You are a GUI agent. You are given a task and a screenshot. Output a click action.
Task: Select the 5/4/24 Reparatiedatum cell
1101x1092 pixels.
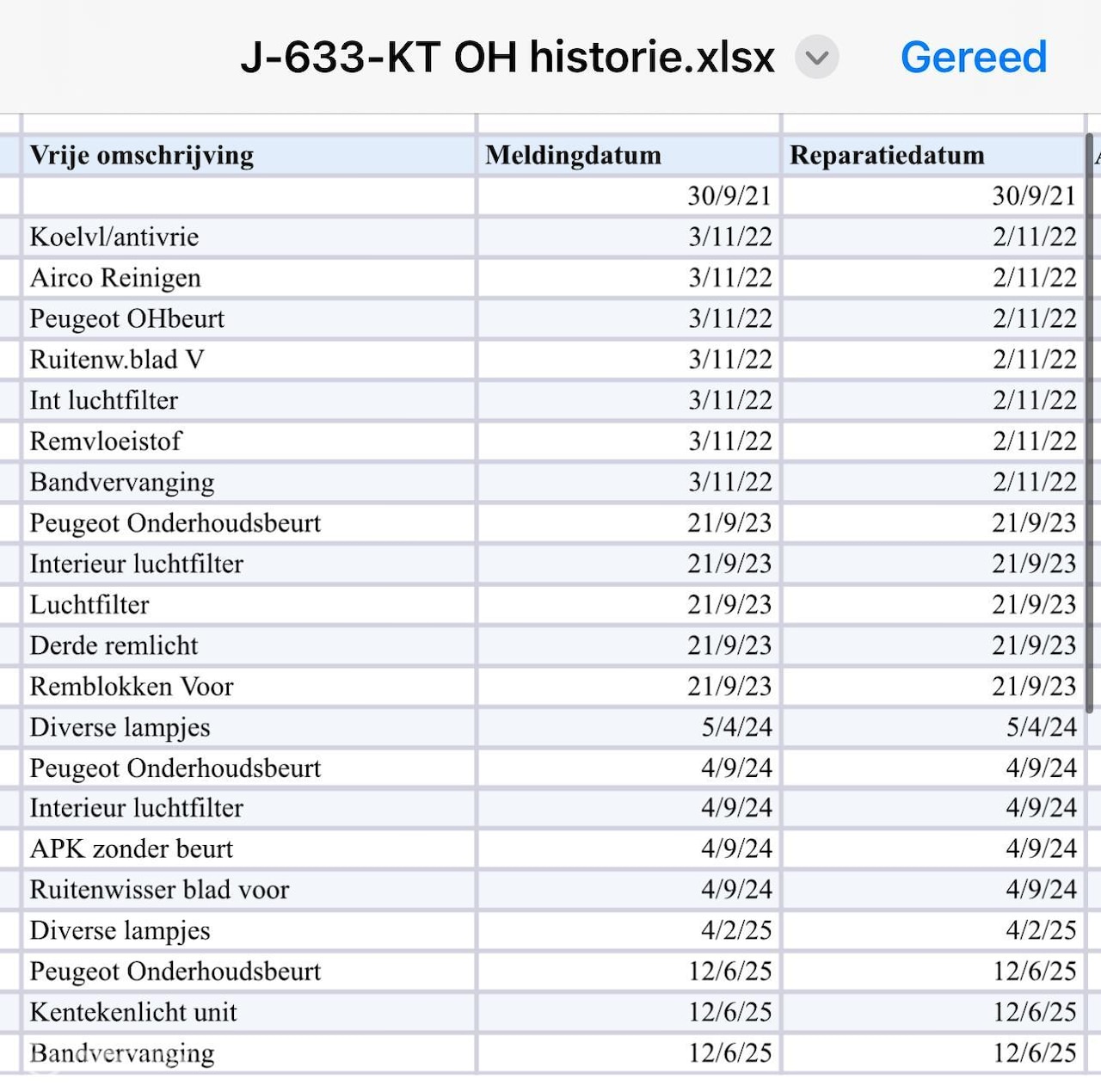click(932, 728)
